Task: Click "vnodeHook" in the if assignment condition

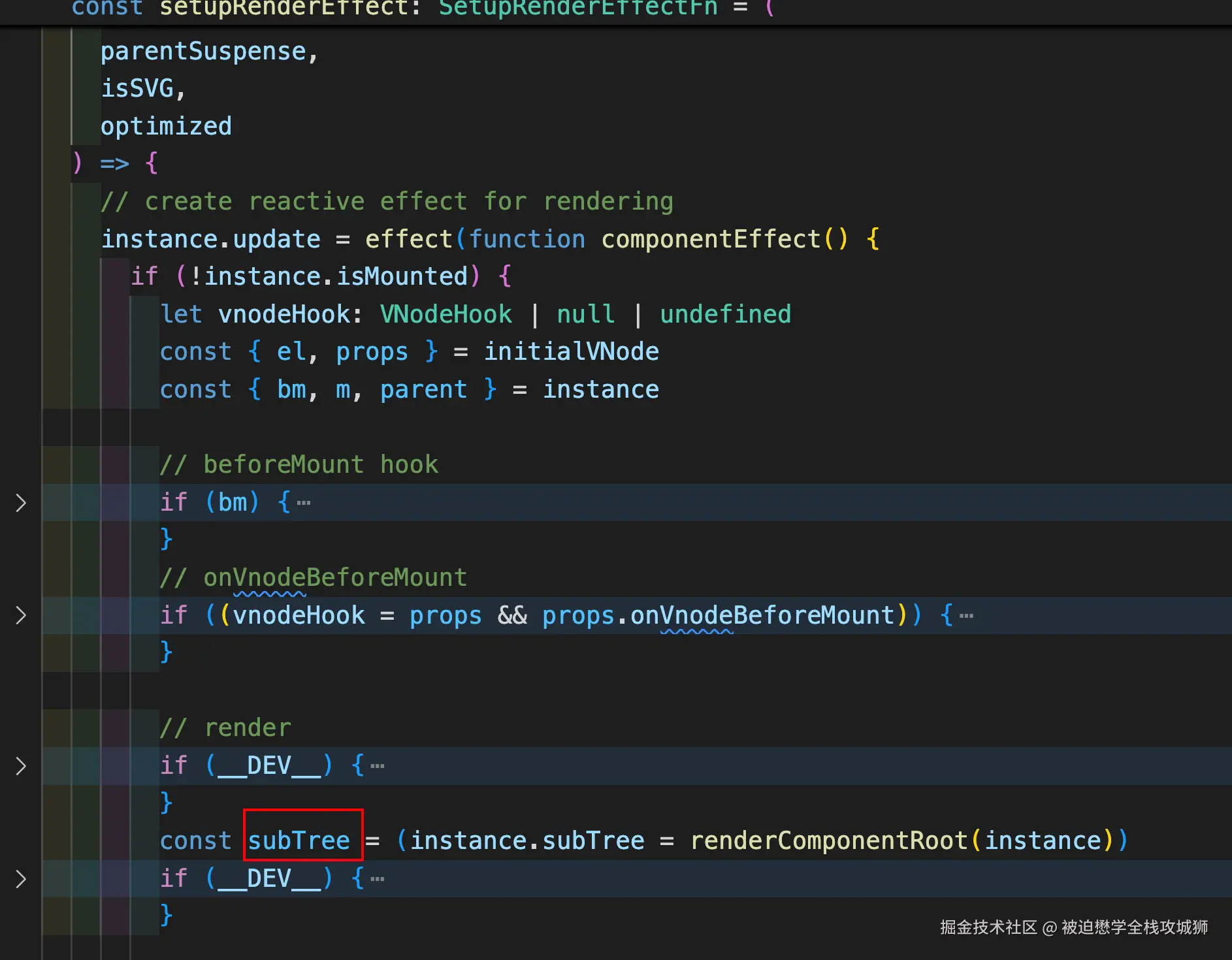Action: tap(299, 616)
